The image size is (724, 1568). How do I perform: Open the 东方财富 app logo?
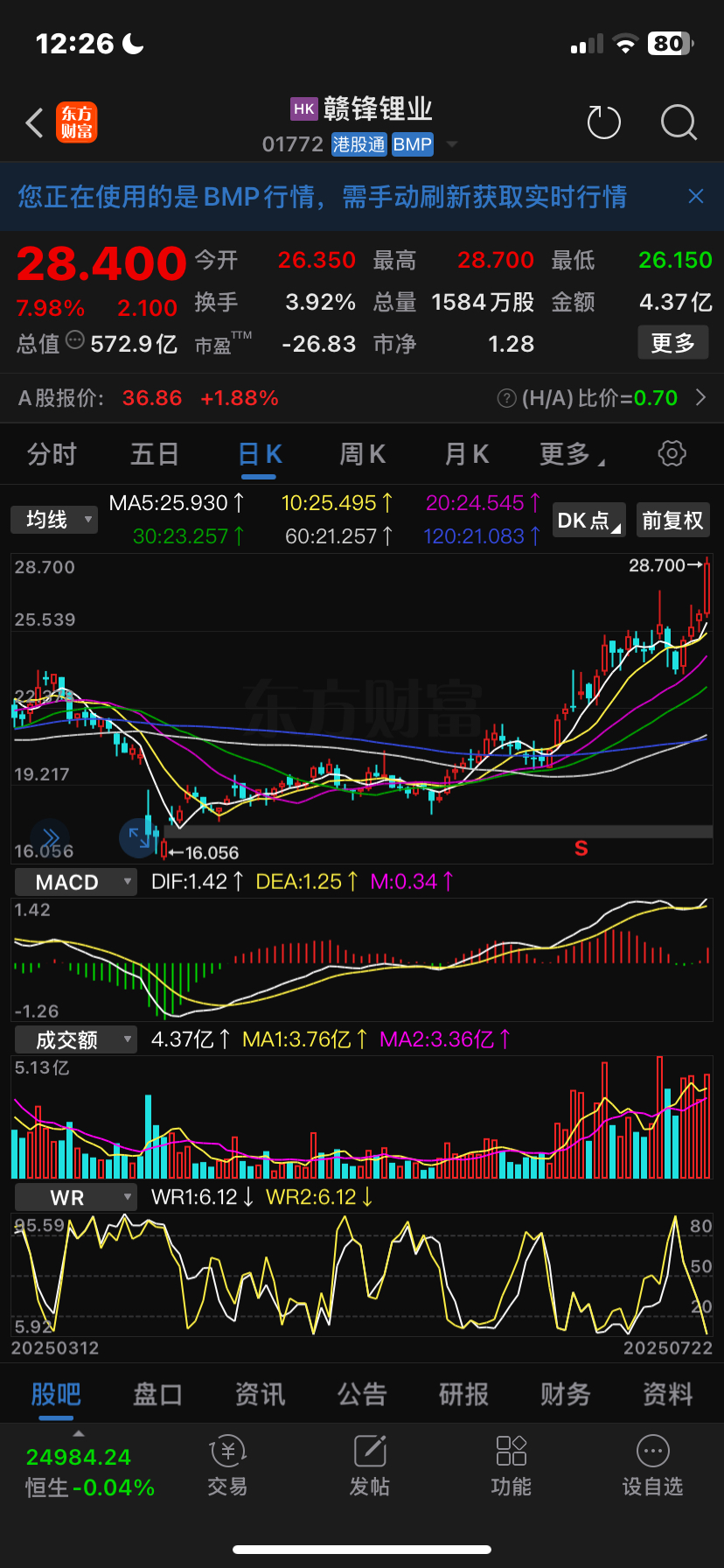tap(77, 122)
